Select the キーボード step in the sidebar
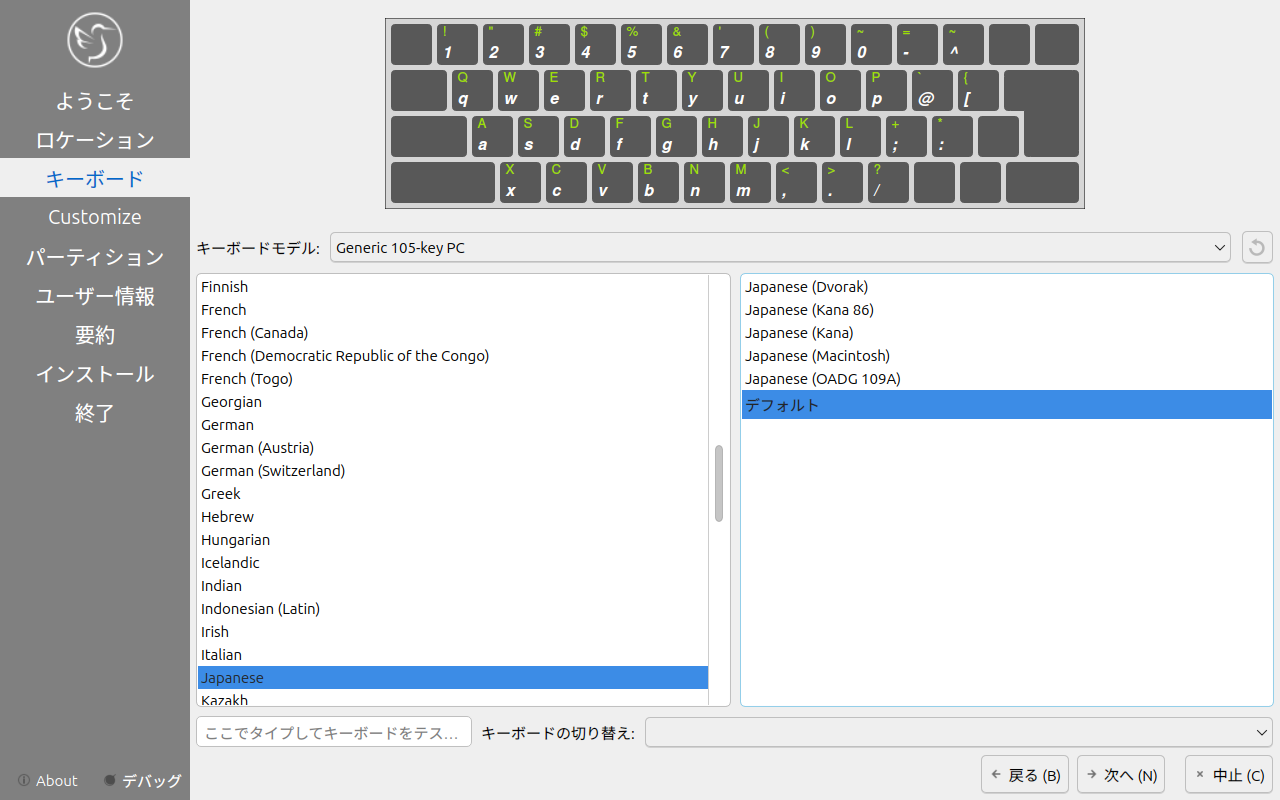 [95, 178]
